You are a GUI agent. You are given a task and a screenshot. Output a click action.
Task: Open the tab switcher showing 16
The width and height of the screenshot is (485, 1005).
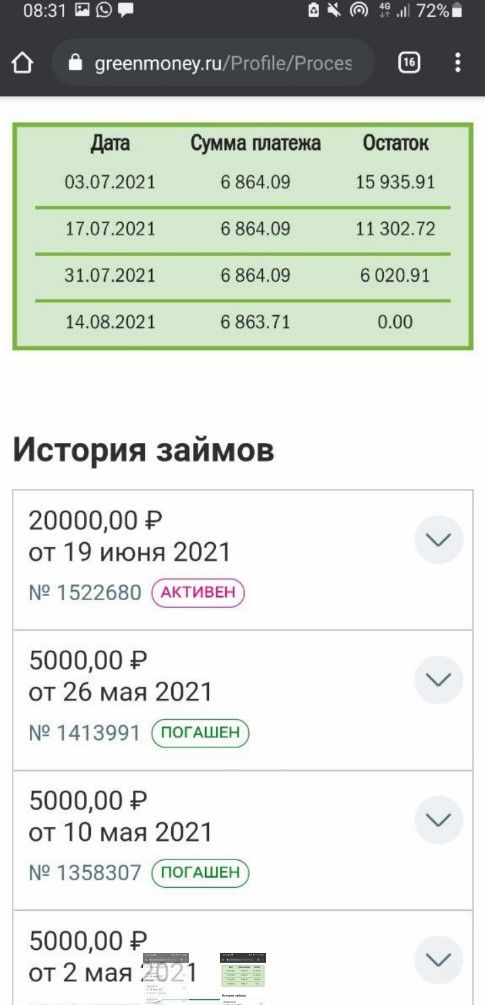coord(409,63)
